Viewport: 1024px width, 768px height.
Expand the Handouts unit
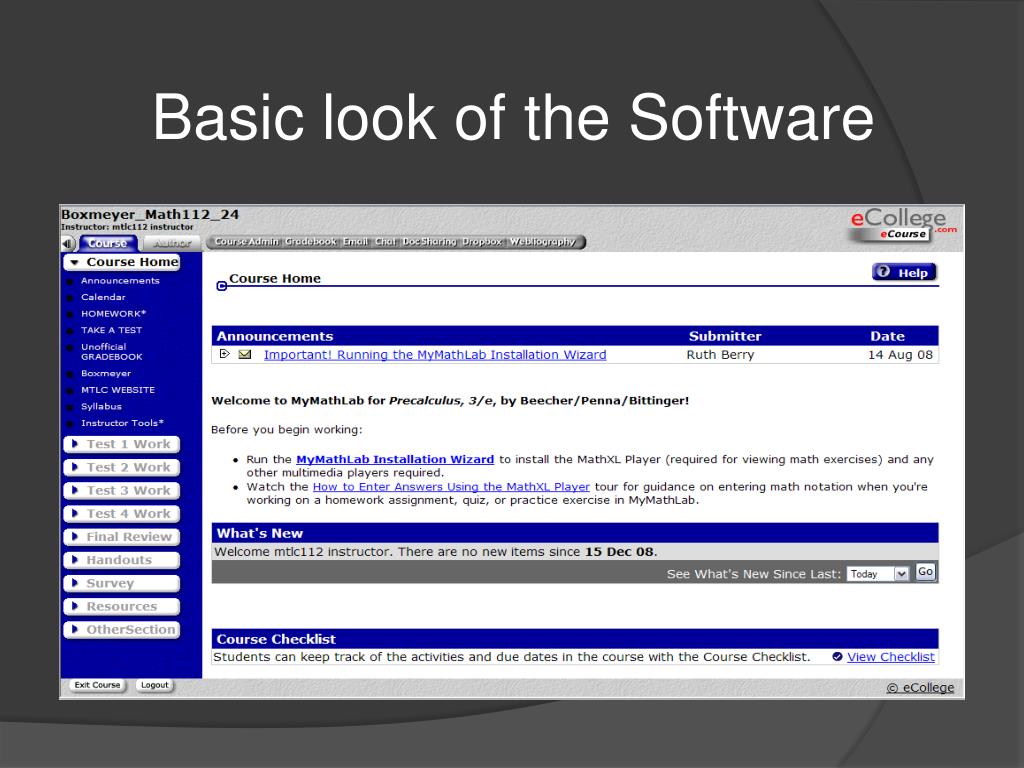(x=122, y=560)
